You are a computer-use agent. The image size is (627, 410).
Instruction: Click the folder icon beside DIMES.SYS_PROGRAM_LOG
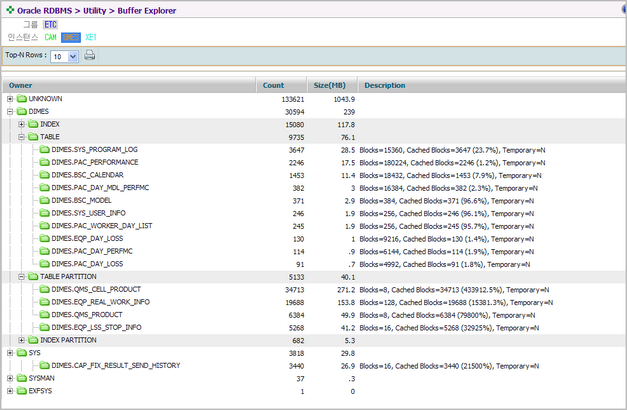click(44, 150)
